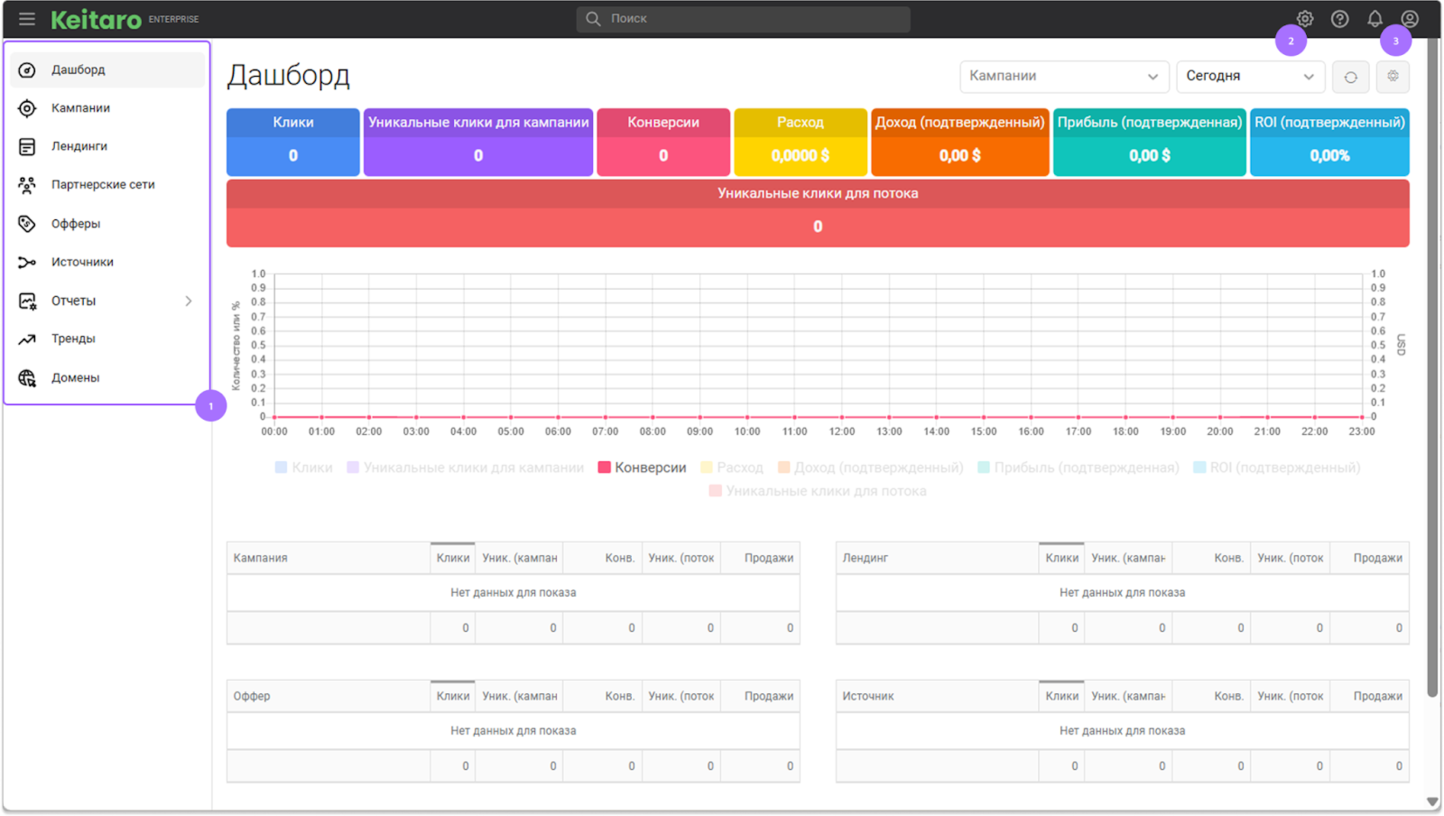Screen dimensions: 1444x816
Task: Open the Кампании dropdown filter
Action: pyautogui.click(x=1064, y=76)
